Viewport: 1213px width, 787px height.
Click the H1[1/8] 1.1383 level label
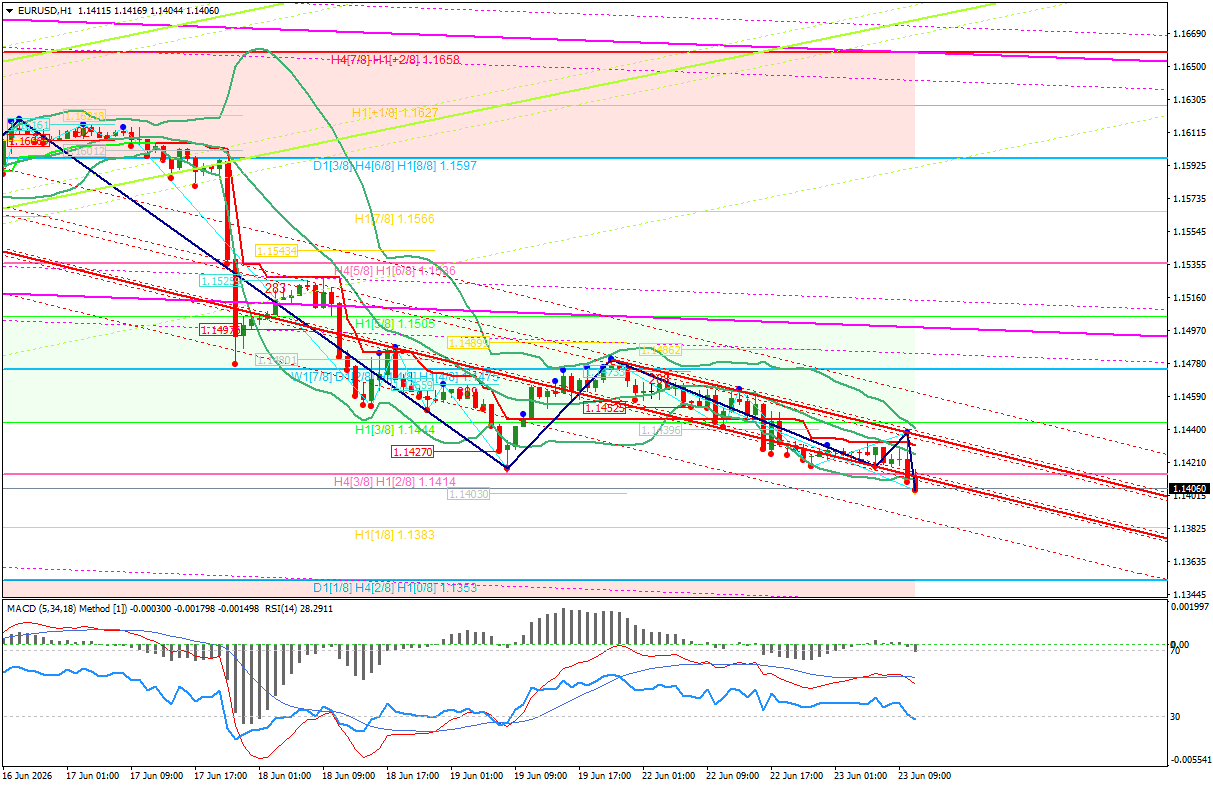395,535
